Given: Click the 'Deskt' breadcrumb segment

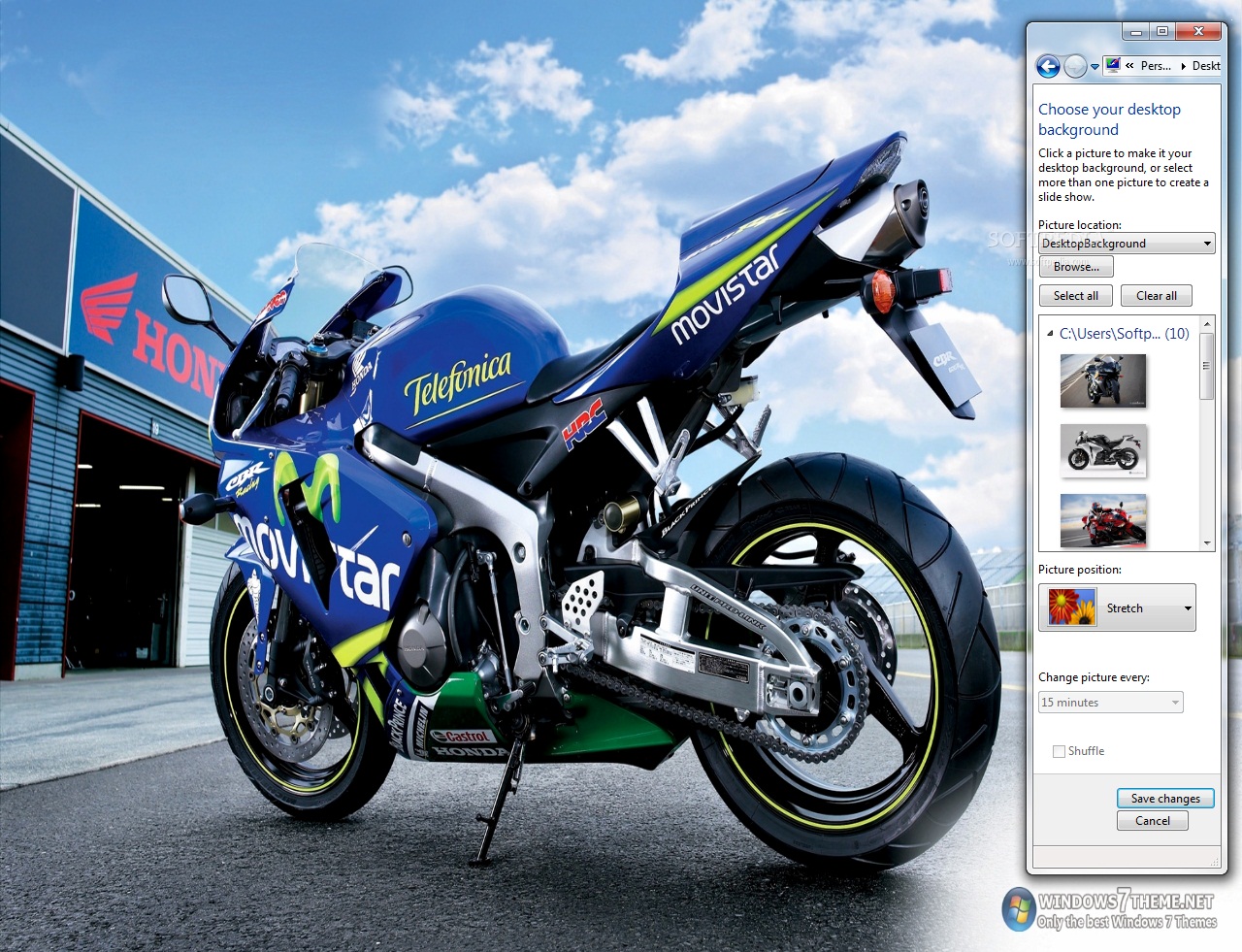Looking at the screenshot, I should [x=1206, y=66].
